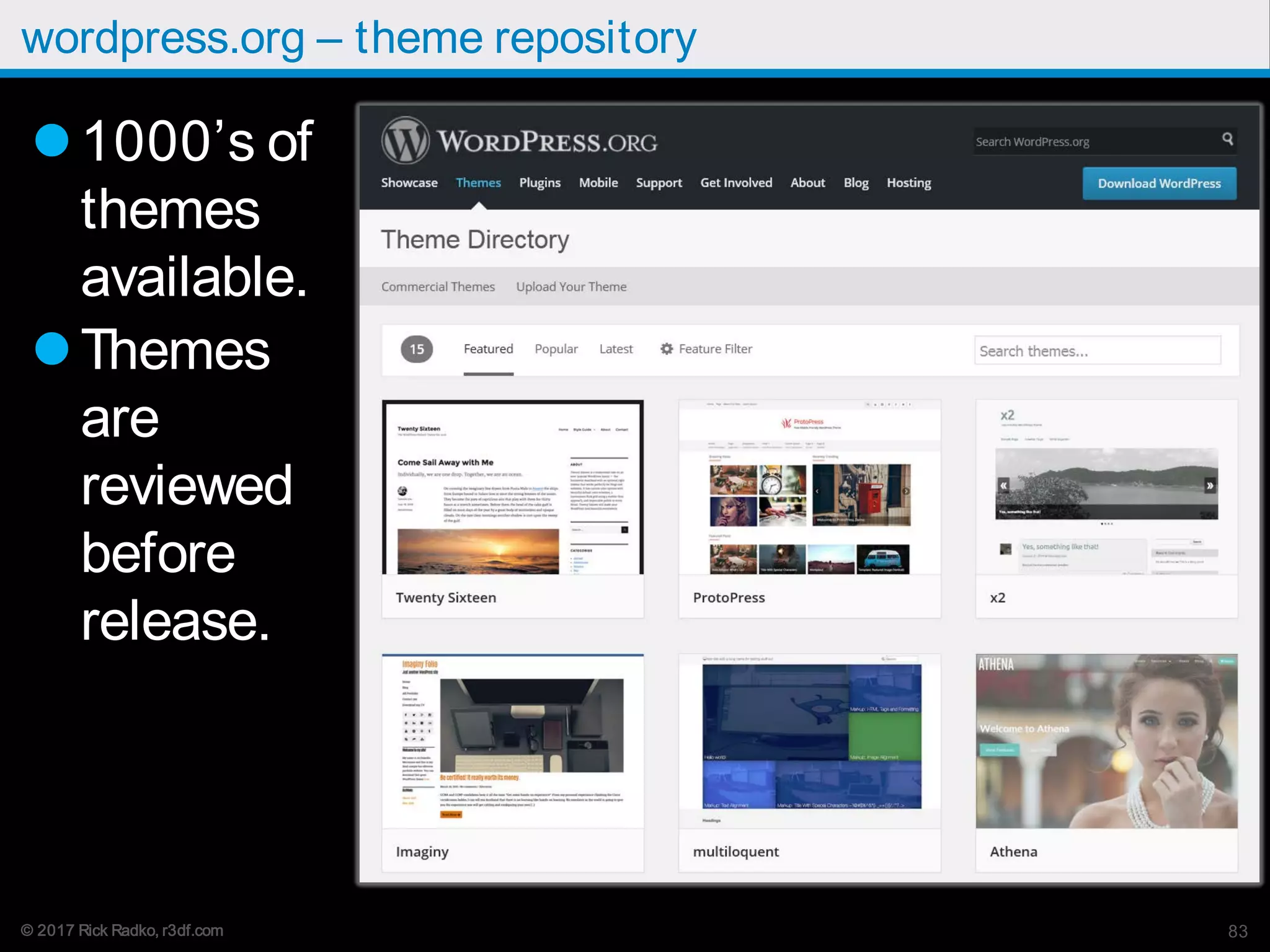Open the Feature Filter text link

pos(715,349)
